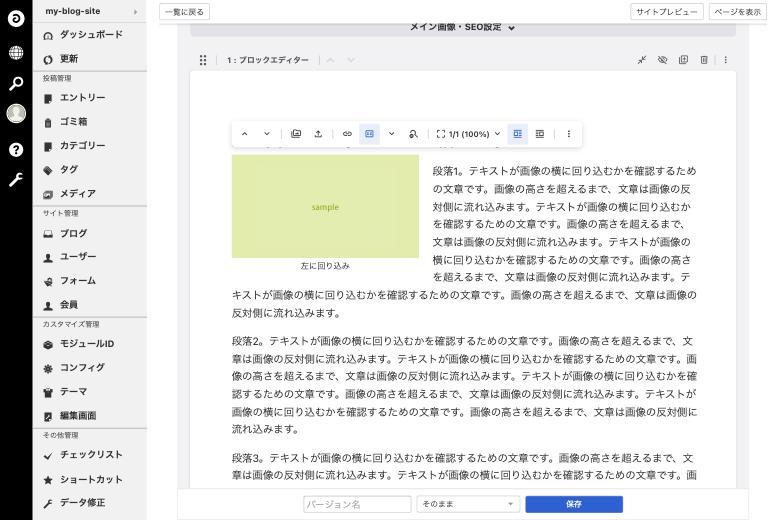Open the globe site icon in black rail
The height and width of the screenshot is (520, 780).
(x=16, y=52)
